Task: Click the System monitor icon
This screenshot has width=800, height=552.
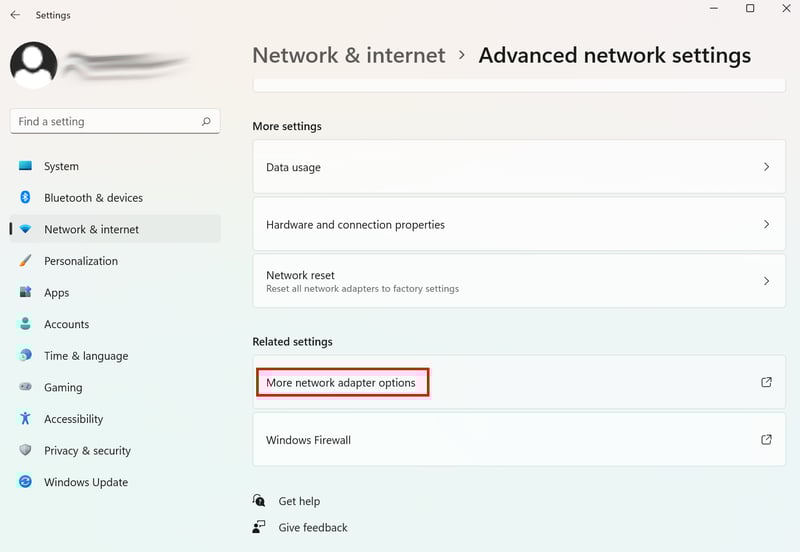Action: [26, 166]
